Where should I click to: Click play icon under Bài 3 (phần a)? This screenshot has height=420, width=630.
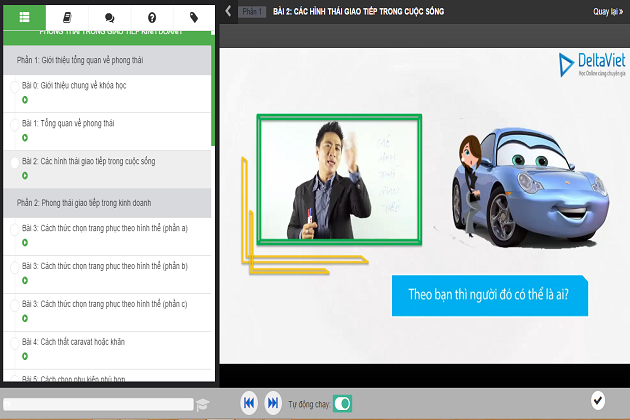click(25, 243)
